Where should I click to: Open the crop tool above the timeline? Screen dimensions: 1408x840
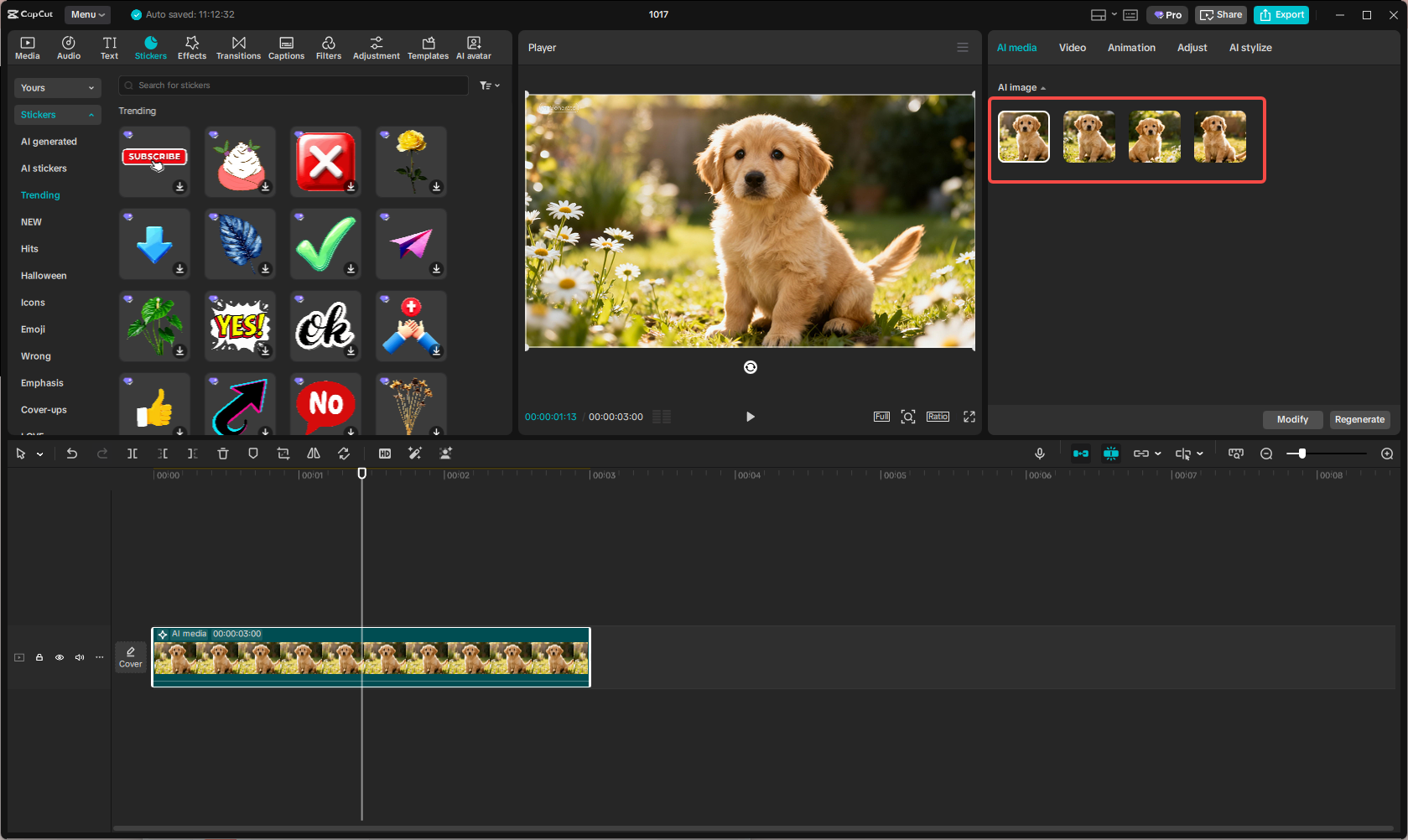tap(283, 454)
